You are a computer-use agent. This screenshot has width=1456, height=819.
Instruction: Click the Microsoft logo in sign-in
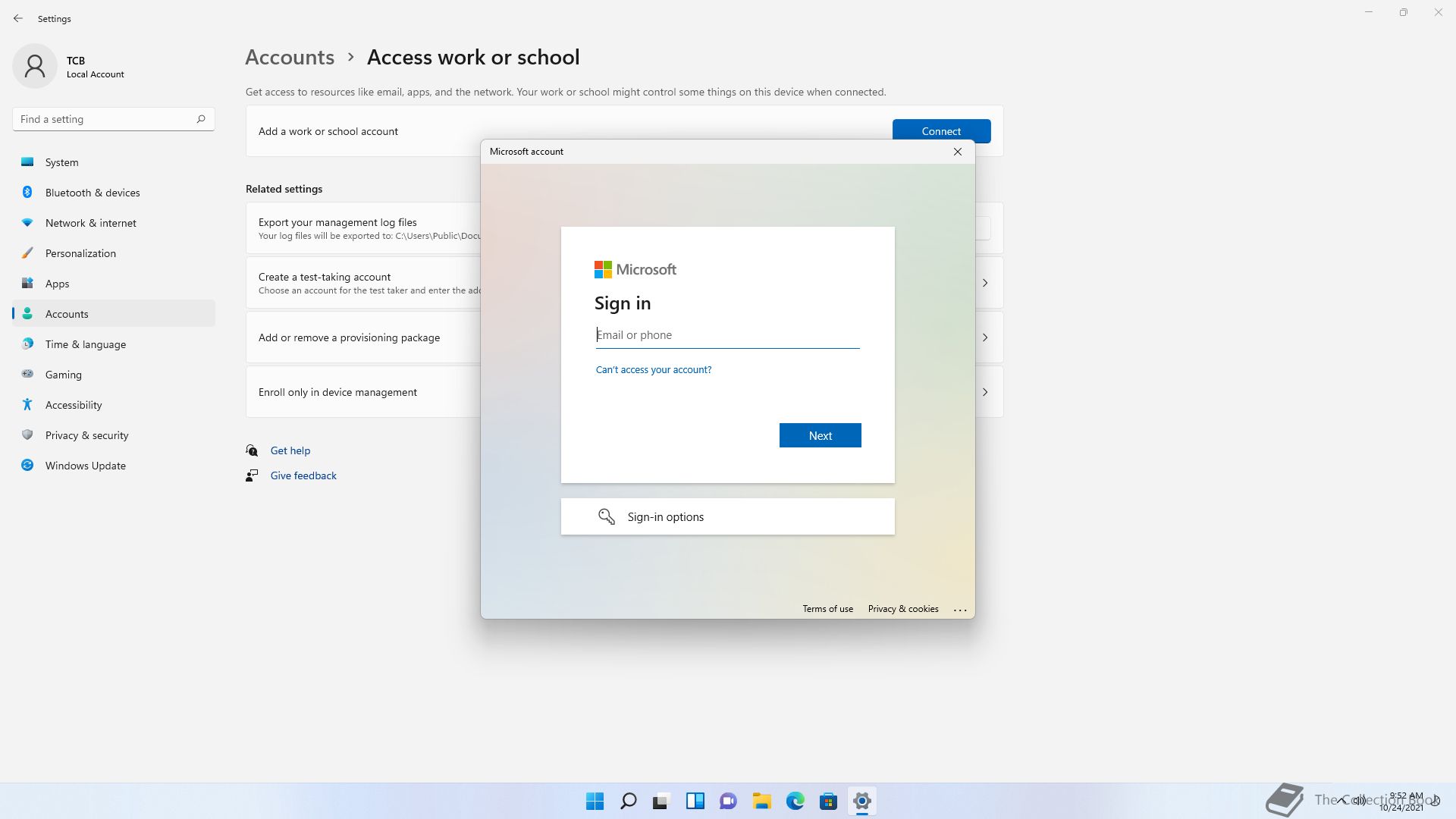pos(635,269)
